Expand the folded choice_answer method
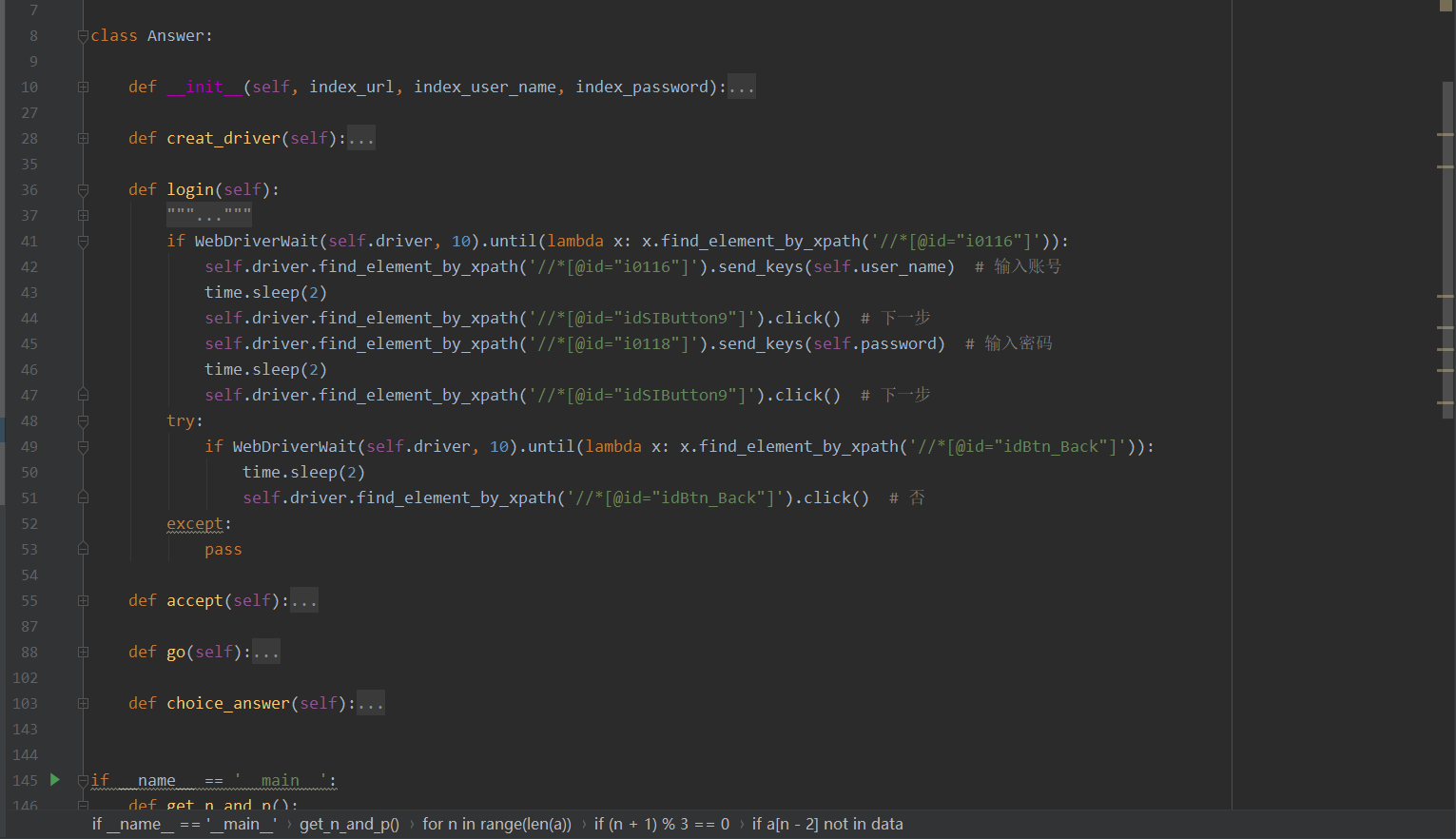Screen dimensions: 1456x839 83,704
